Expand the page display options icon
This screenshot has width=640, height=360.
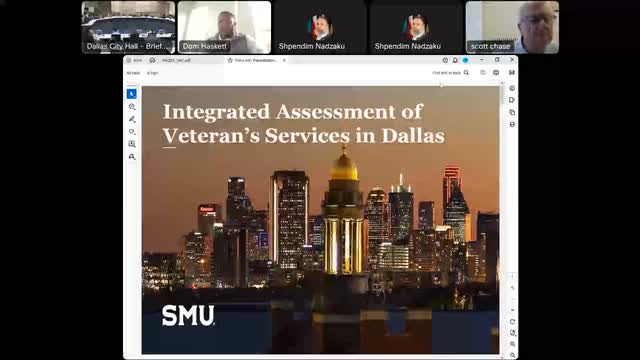coord(512,333)
